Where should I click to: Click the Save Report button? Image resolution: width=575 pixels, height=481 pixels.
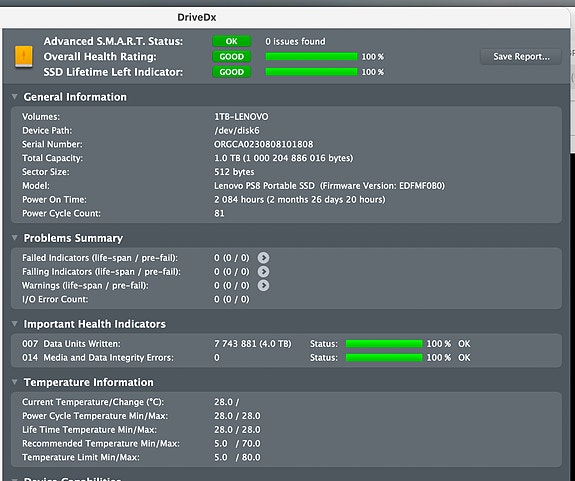521,57
